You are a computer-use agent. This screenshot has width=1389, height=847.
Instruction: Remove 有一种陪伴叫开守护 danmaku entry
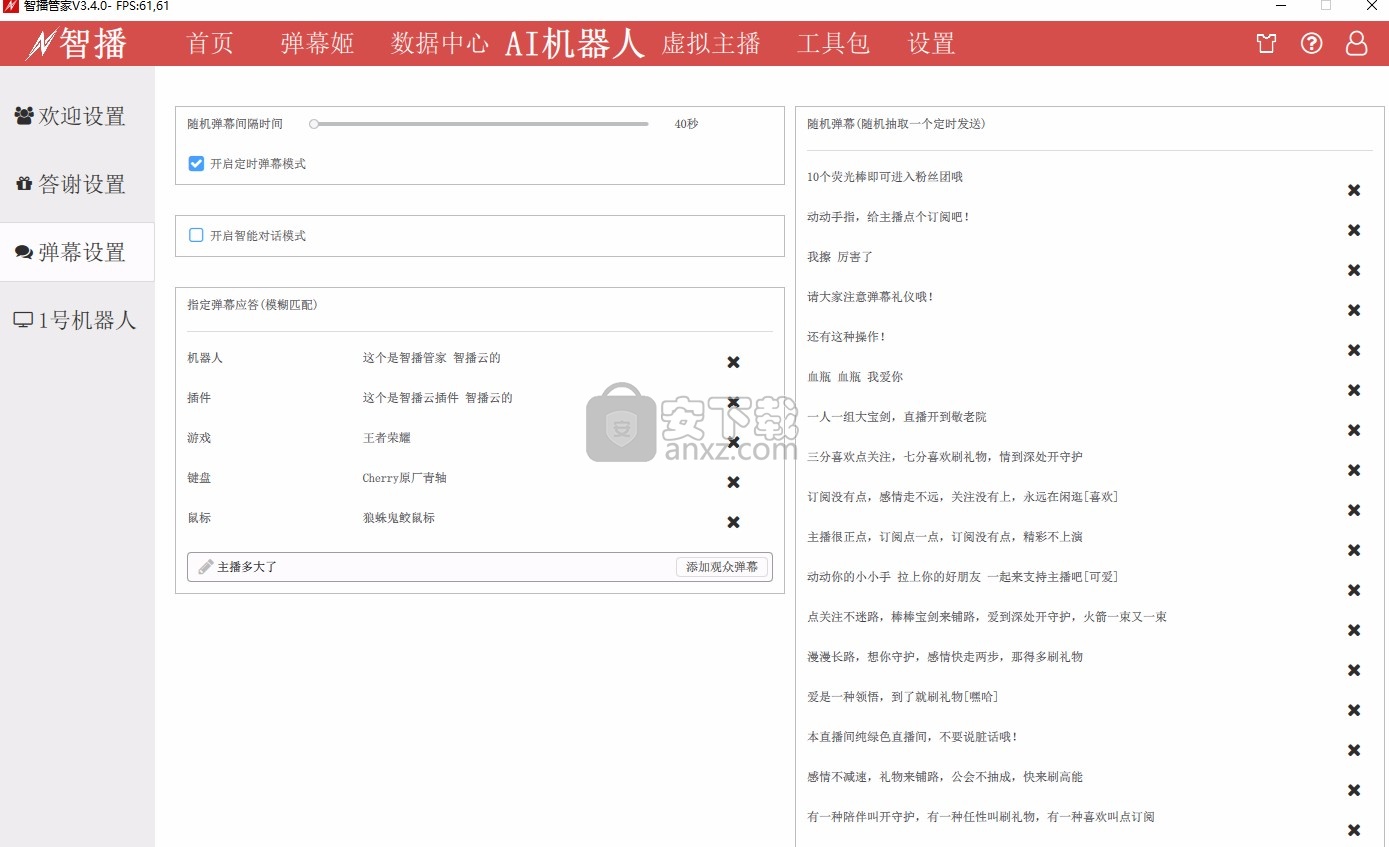coord(1354,830)
